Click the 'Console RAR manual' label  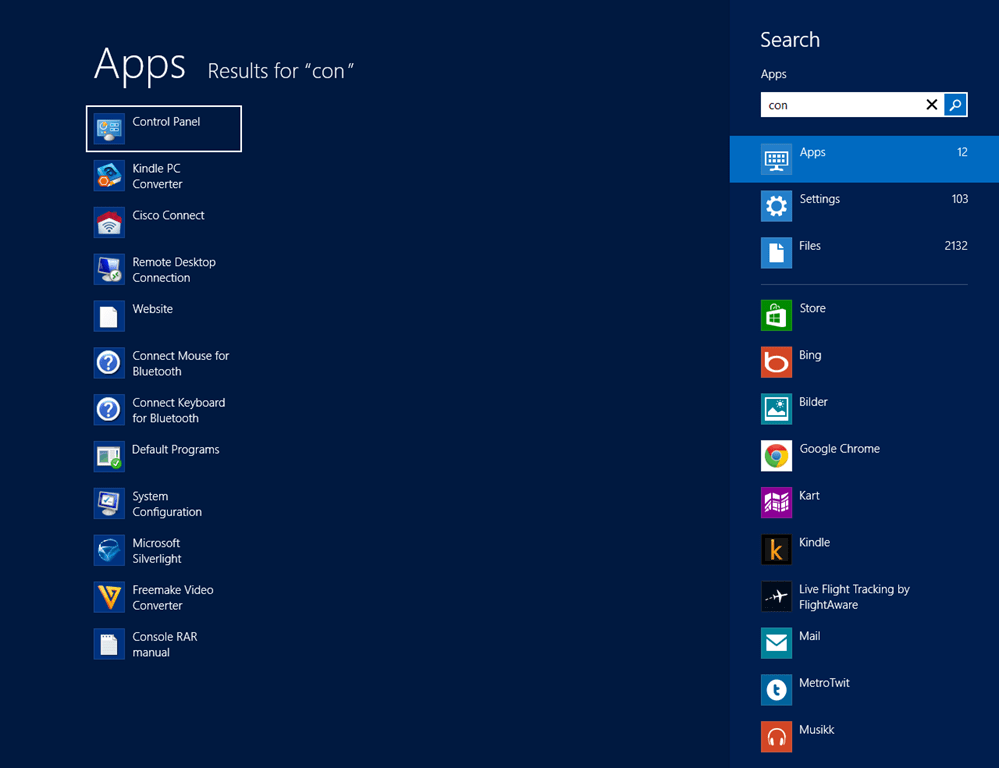(164, 644)
